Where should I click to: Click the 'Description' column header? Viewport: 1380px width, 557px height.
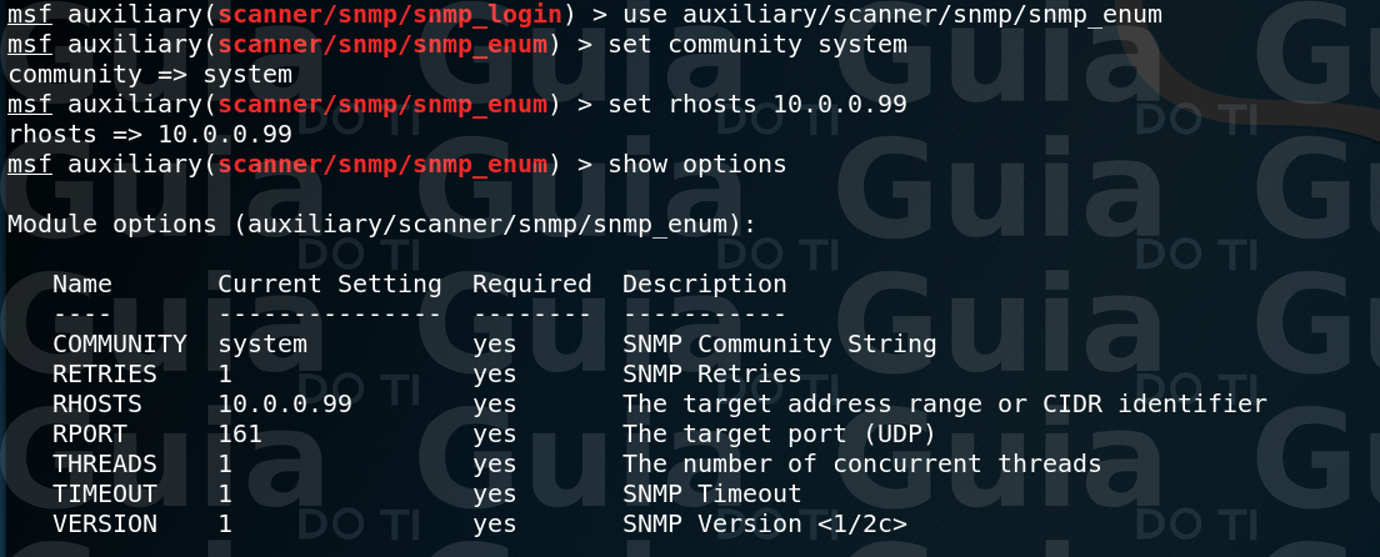(x=704, y=285)
